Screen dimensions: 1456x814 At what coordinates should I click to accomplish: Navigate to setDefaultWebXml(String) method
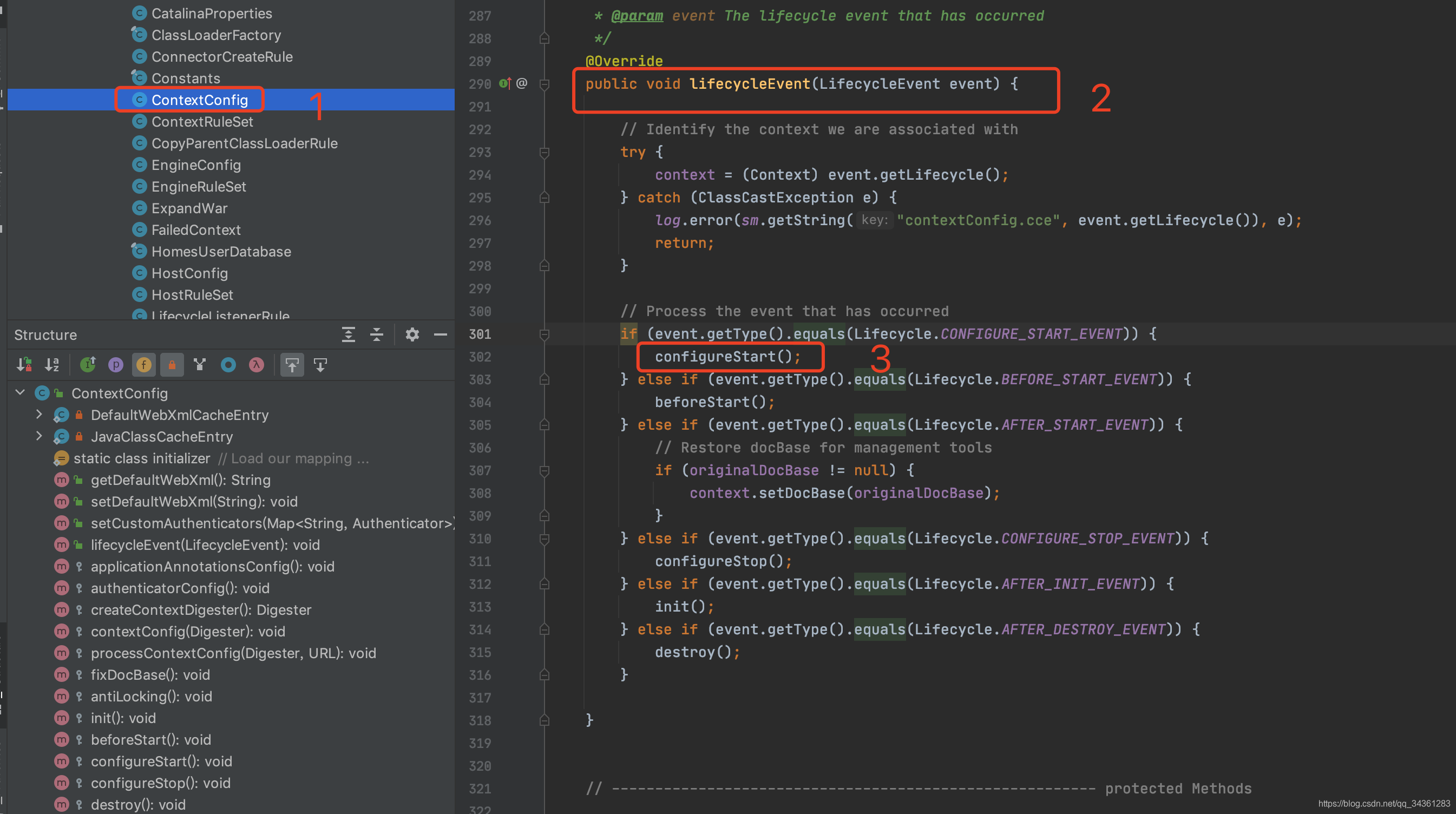[x=194, y=501]
